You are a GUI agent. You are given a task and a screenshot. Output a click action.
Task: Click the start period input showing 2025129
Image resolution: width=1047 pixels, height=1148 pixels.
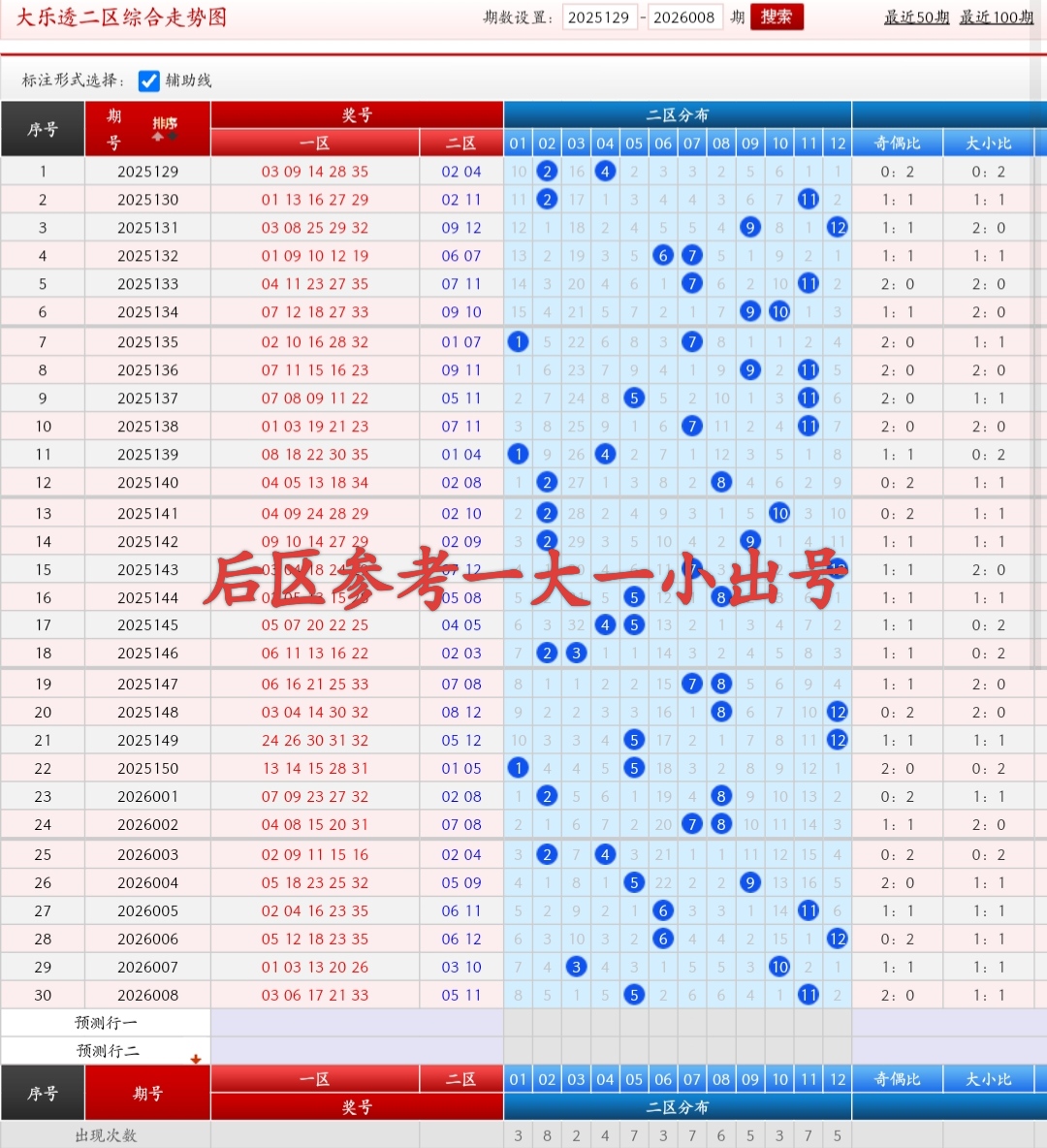[599, 16]
